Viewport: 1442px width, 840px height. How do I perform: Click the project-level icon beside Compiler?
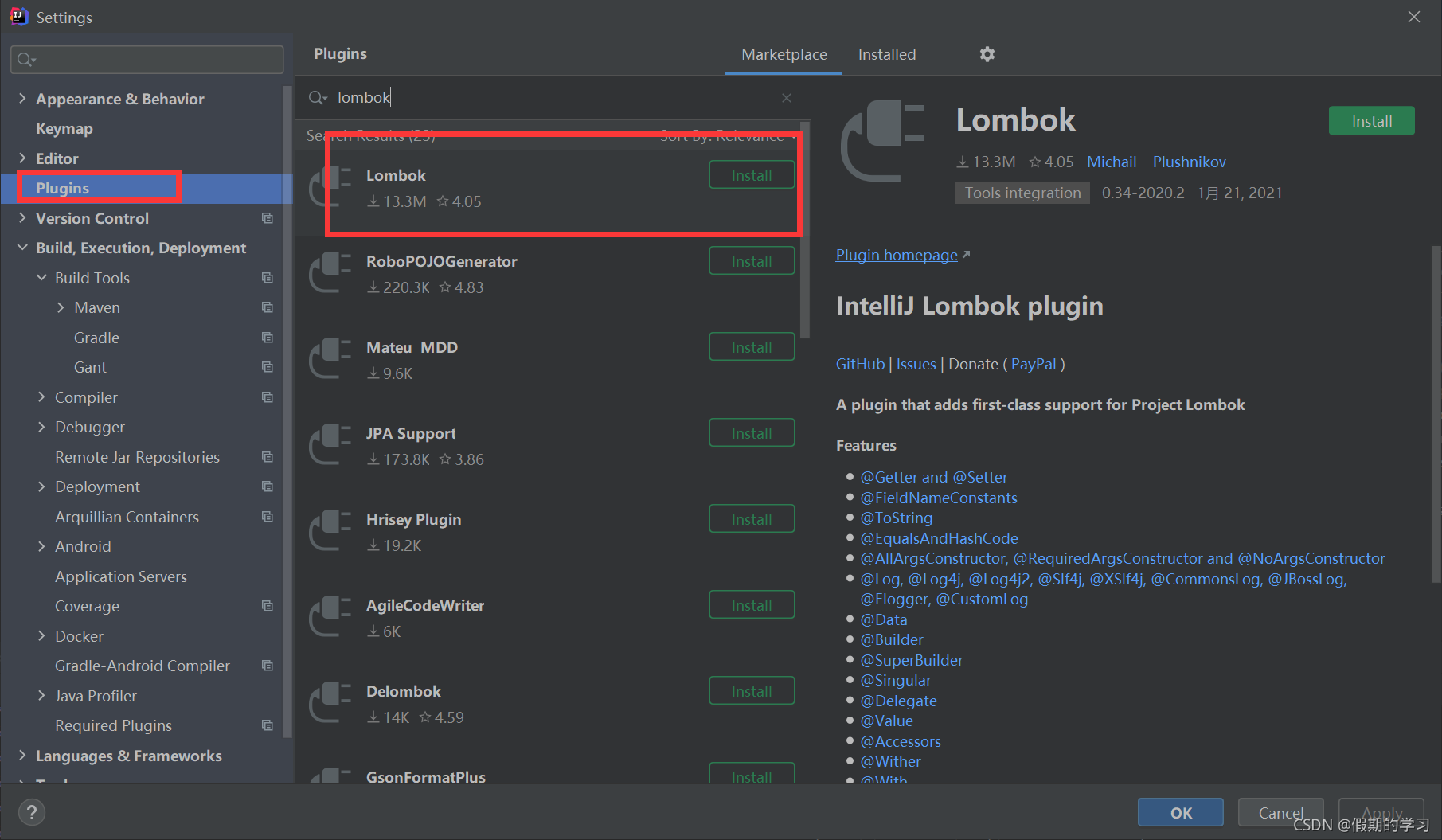pyautogui.click(x=268, y=397)
